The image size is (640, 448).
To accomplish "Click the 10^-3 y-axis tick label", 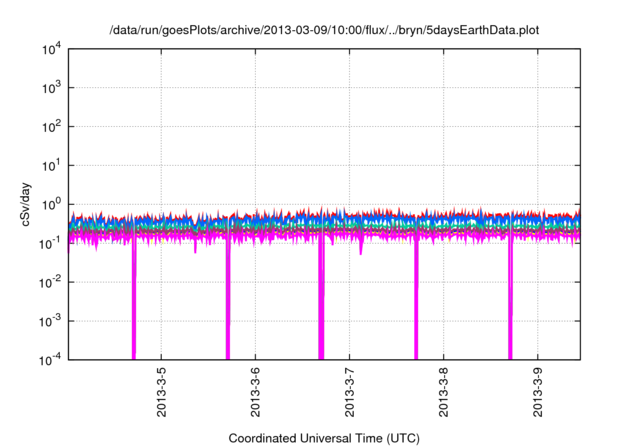I will click(x=51, y=321).
